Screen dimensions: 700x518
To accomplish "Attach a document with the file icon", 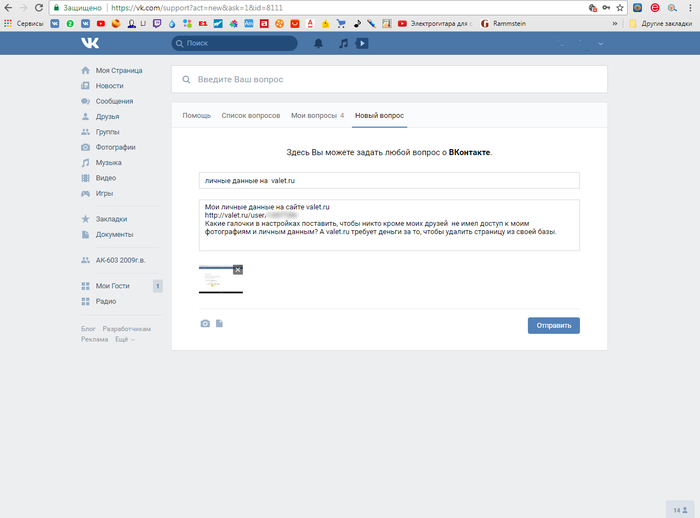I will (x=220, y=324).
